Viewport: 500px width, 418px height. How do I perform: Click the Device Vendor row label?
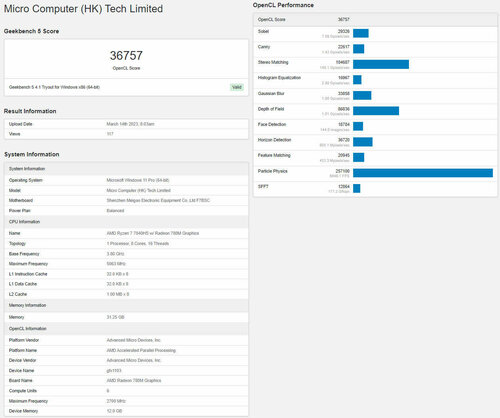click(22, 360)
